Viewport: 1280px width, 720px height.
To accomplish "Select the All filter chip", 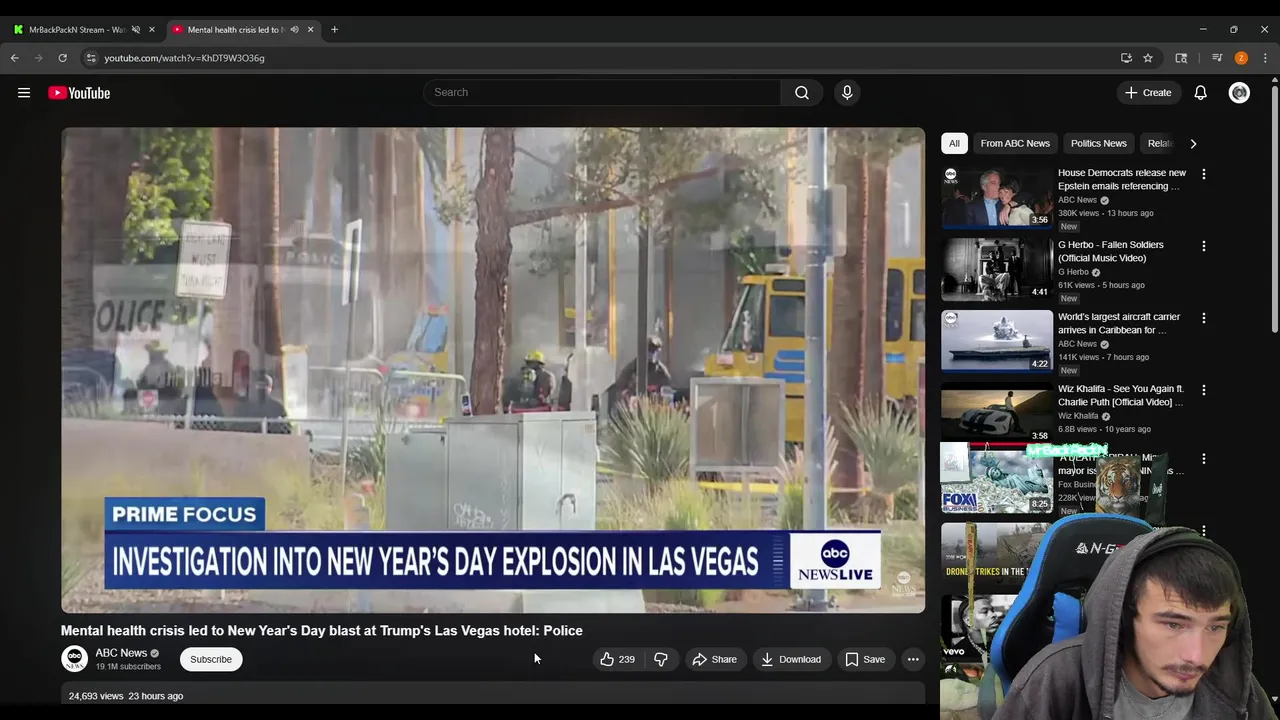I will tap(954, 143).
